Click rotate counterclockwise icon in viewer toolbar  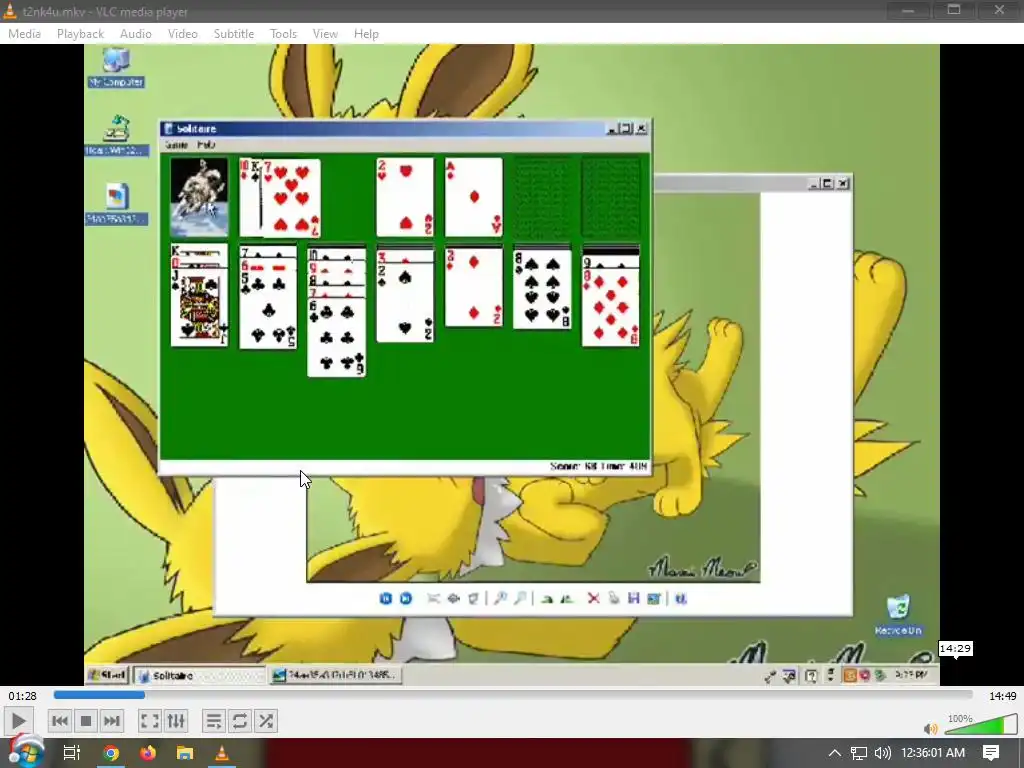coord(567,598)
